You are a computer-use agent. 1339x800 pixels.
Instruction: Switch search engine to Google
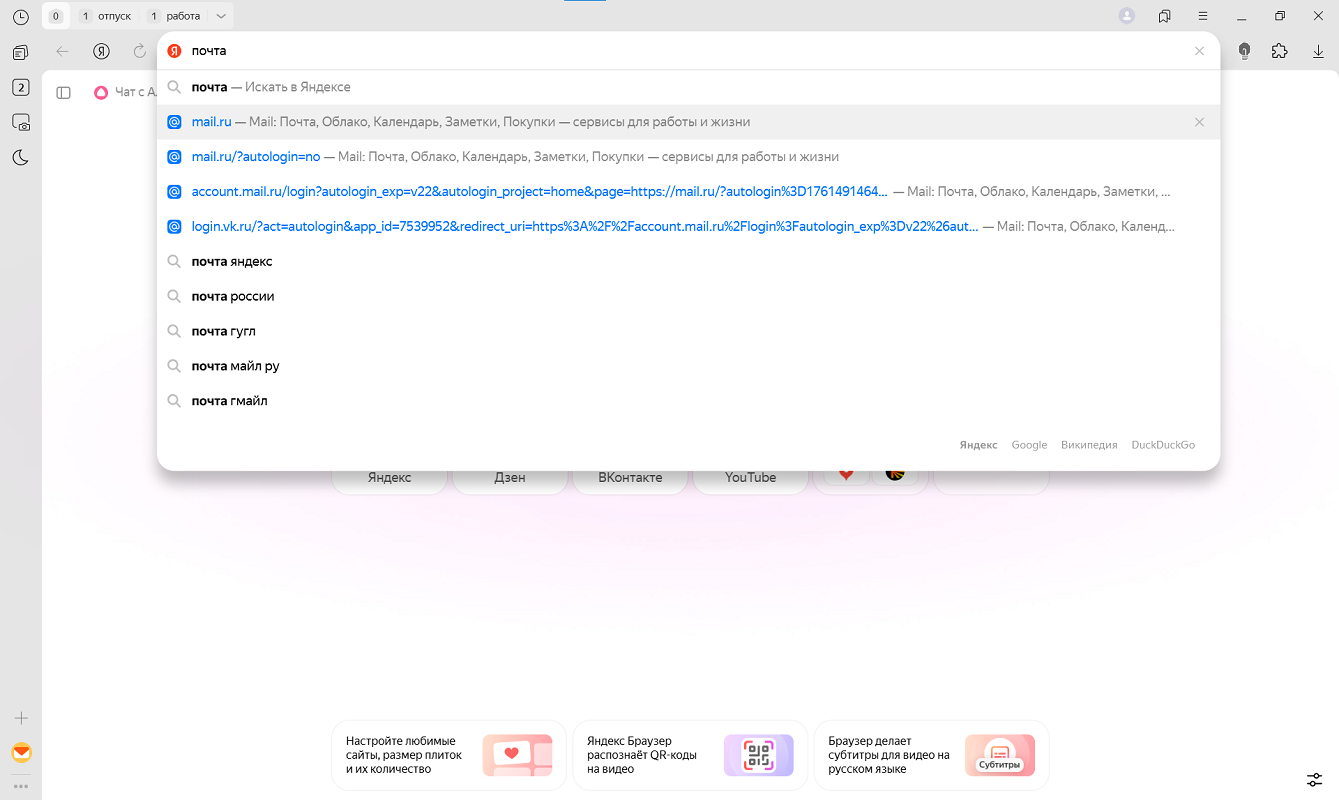point(1029,445)
